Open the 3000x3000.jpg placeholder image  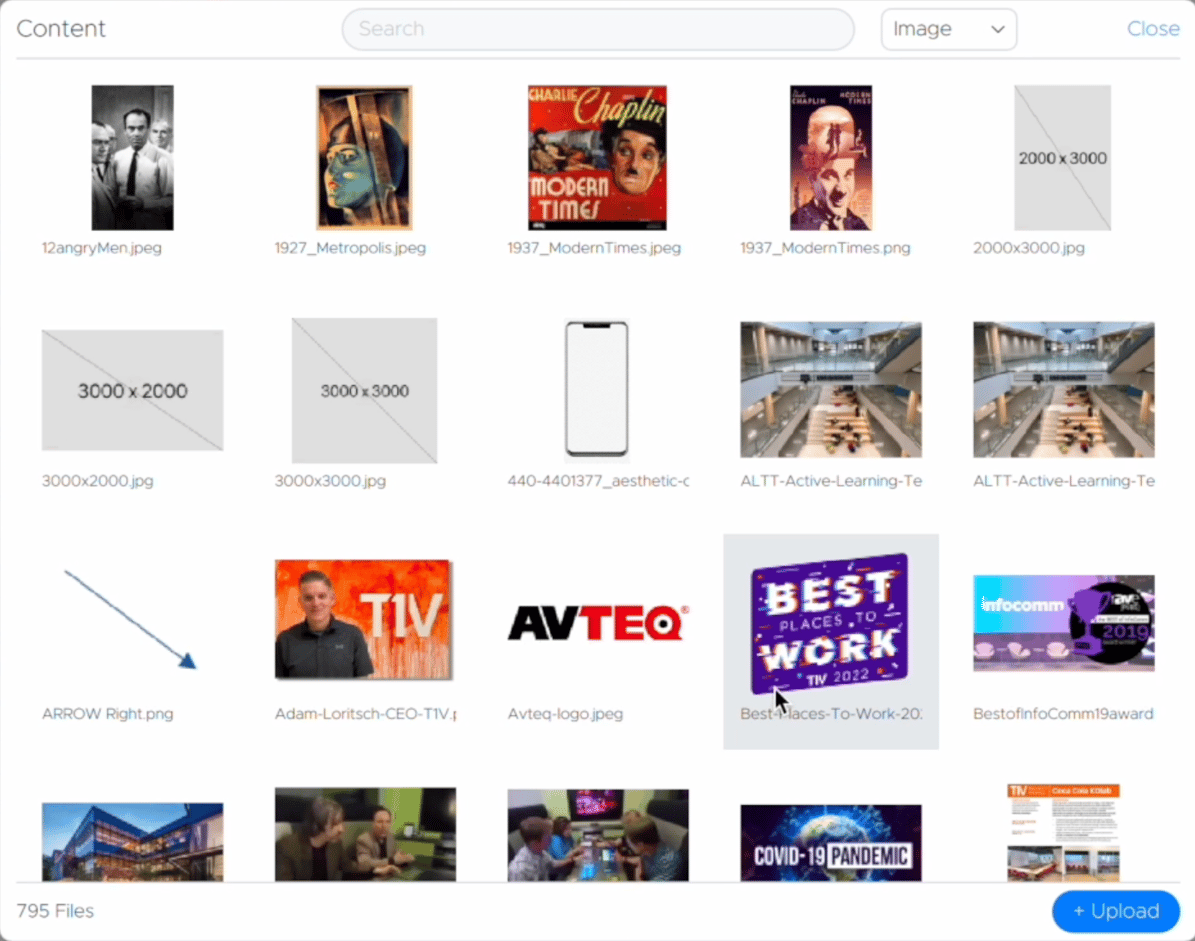pos(364,390)
